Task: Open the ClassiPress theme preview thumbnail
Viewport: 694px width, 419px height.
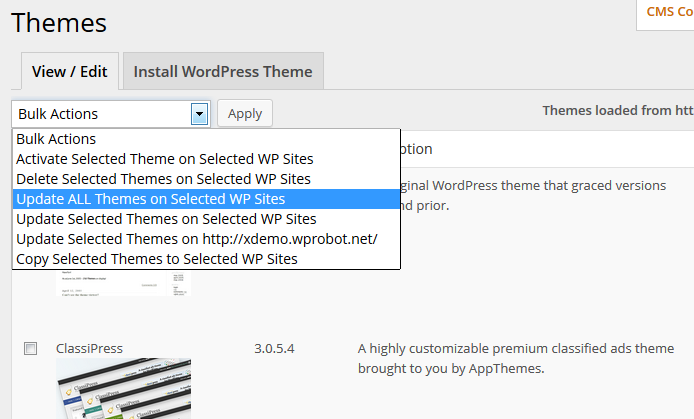Action: point(123,390)
